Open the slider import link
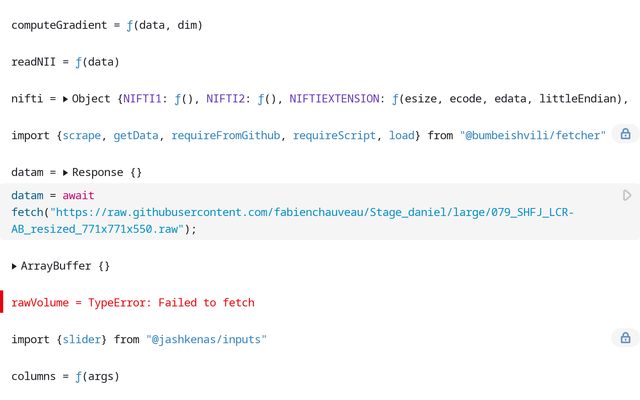The height and width of the screenshot is (400, 640). (x=82, y=340)
